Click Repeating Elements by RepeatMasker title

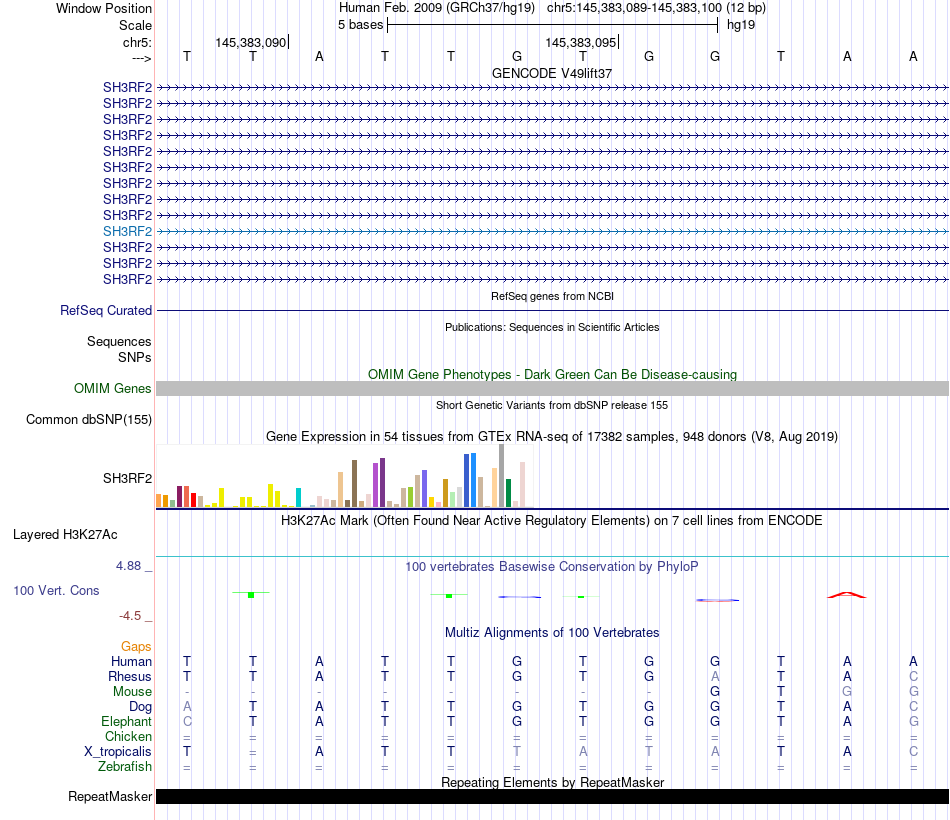[x=552, y=782]
